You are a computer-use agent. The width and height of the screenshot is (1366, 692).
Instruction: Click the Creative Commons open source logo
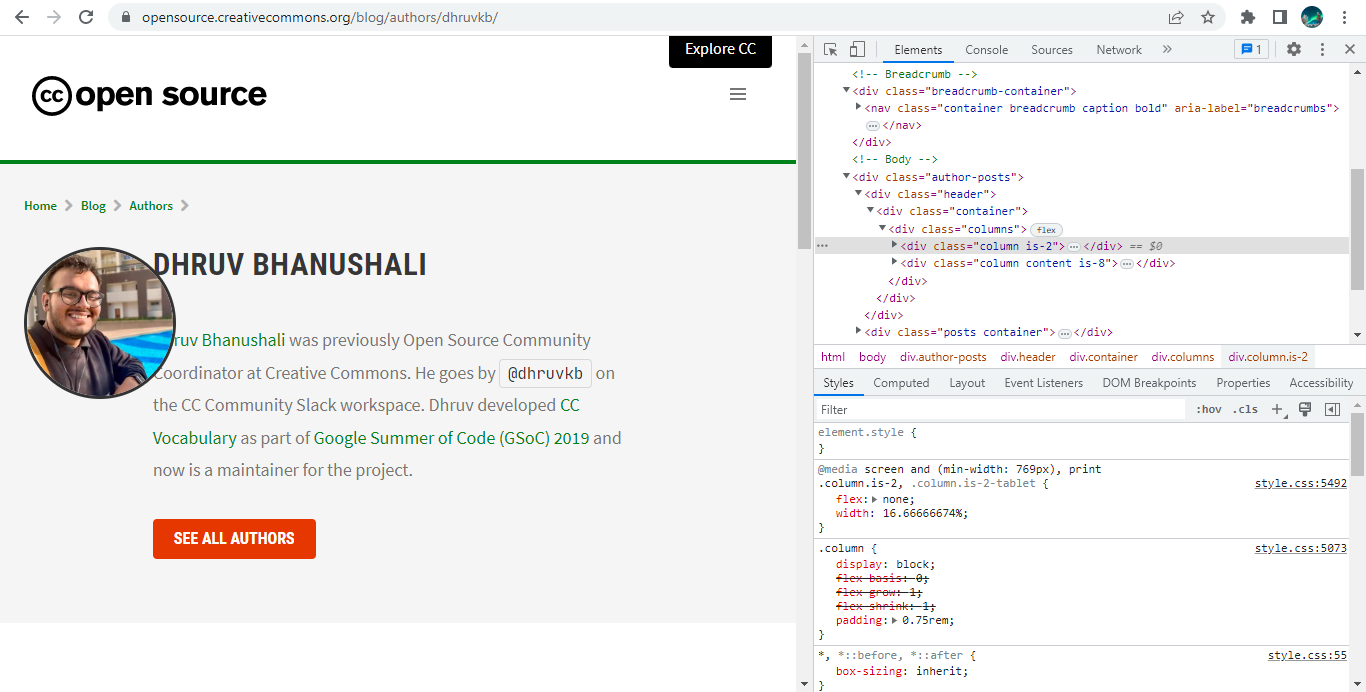[150, 95]
